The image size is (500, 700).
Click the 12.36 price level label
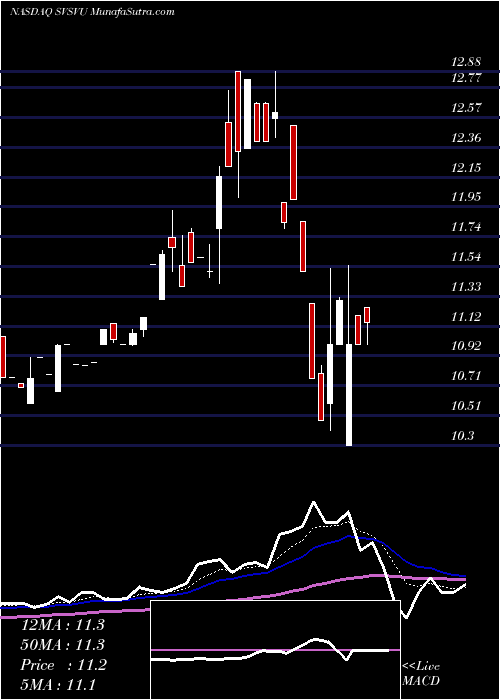point(467,138)
